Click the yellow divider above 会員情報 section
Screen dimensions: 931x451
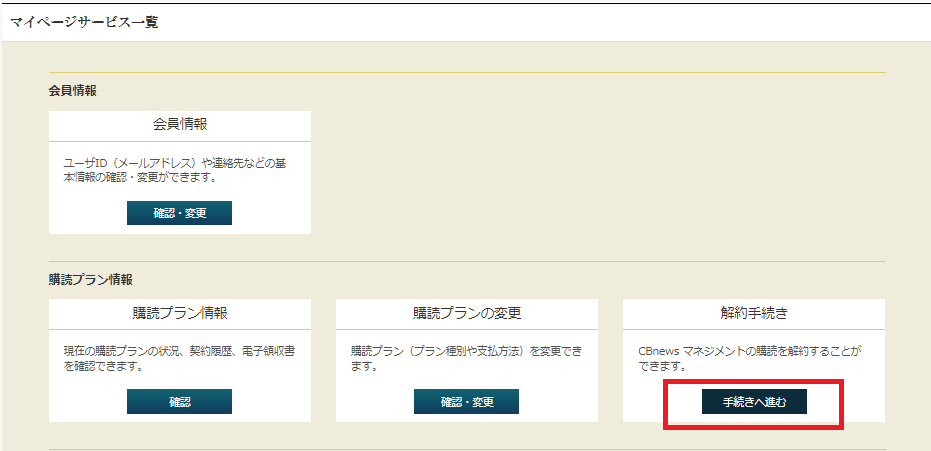(467, 73)
